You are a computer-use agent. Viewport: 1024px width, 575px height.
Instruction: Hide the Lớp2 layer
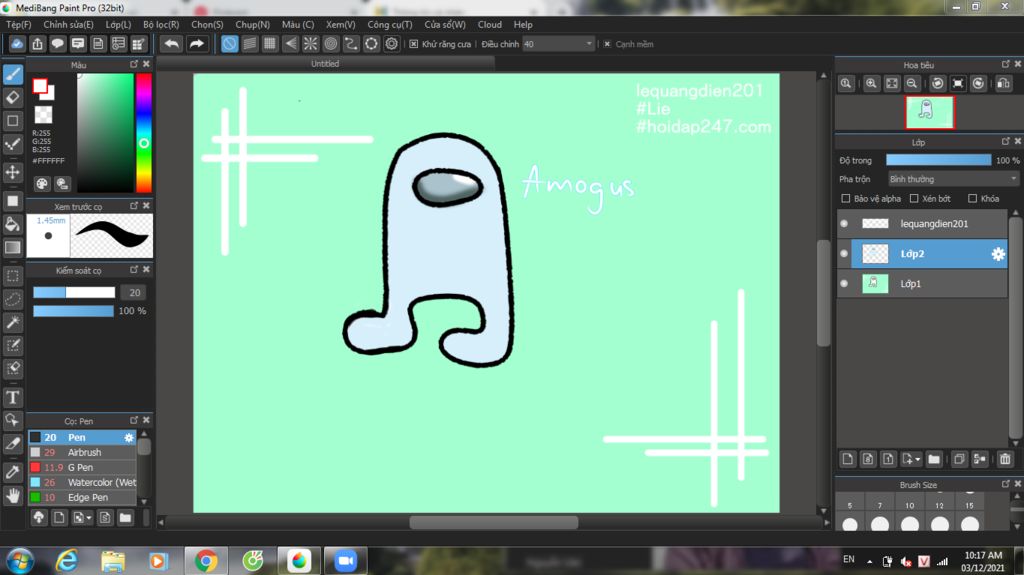pos(844,254)
